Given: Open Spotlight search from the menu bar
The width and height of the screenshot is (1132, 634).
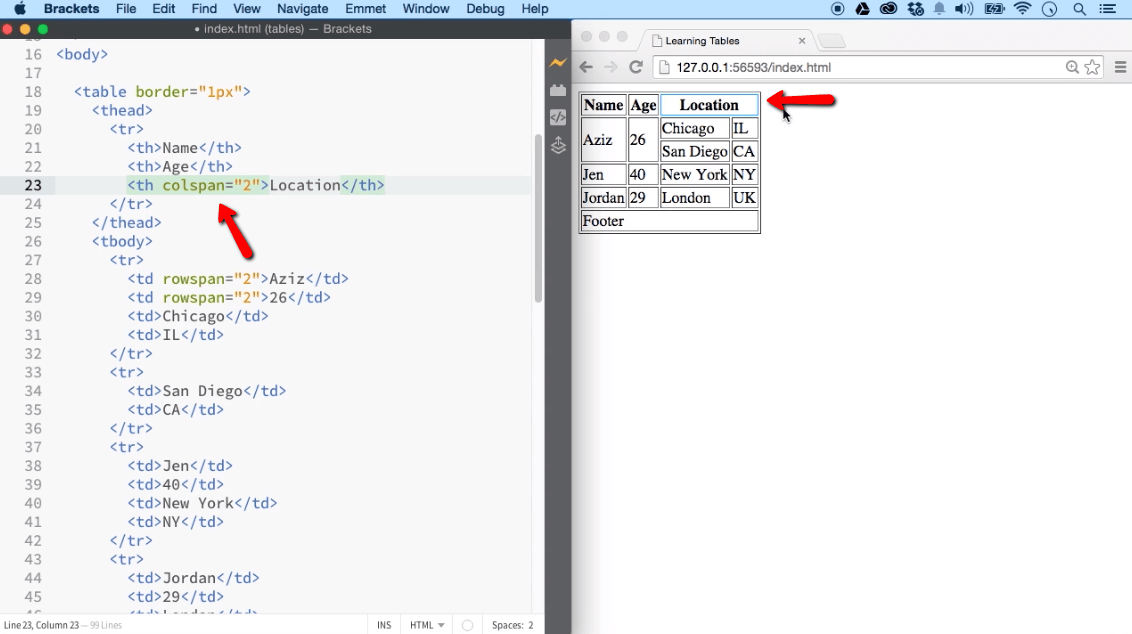Looking at the screenshot, I should coord(1080,9).
